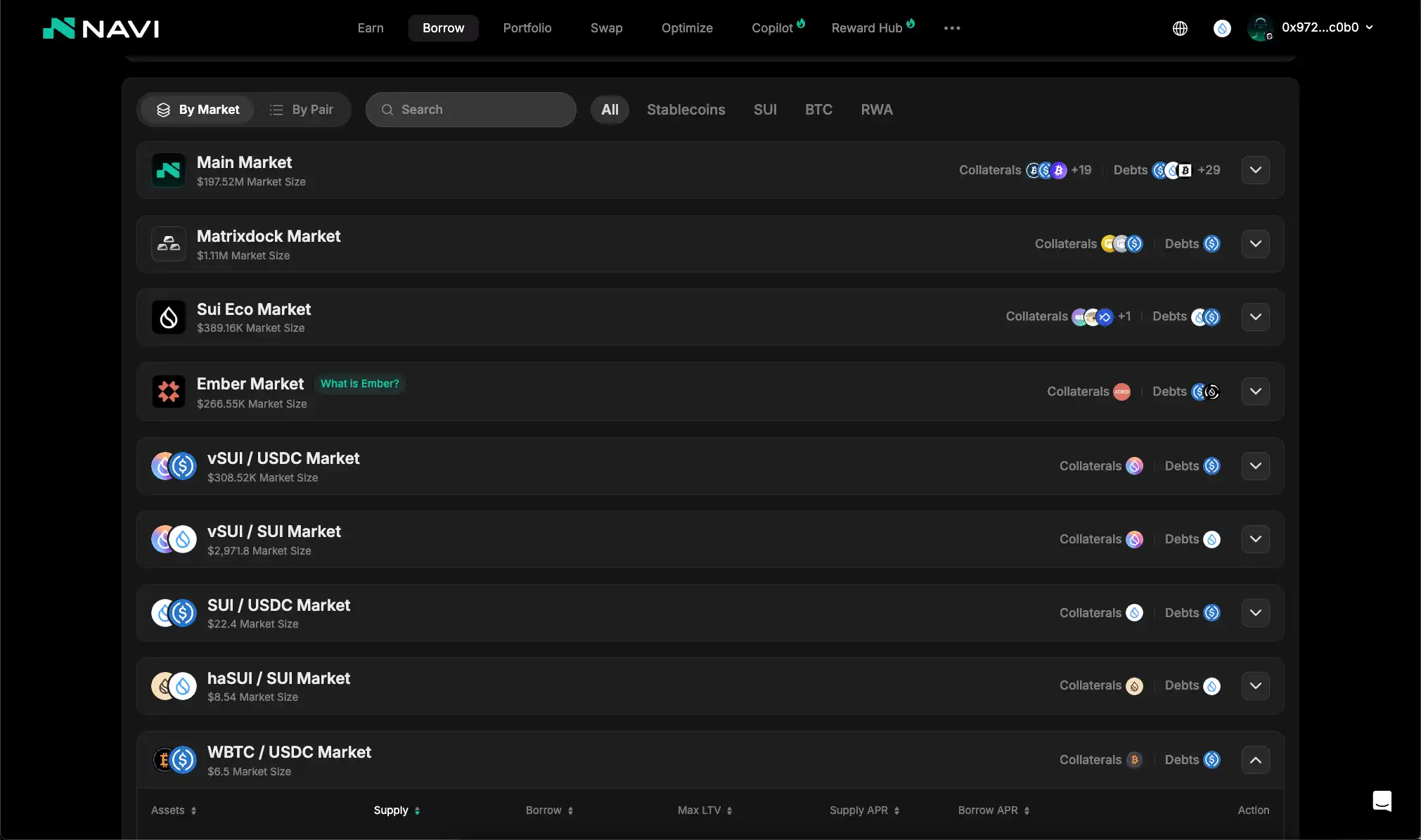Click Main Market debt token icons
Image resolution: width=1421 pixels, height=840 pixels.
click(1172, 170)
